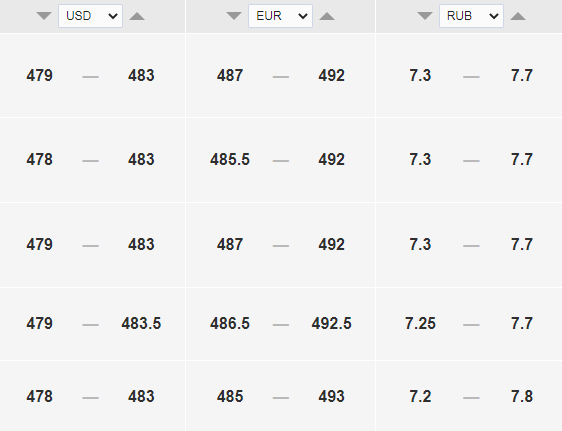The image size is (562, 431).
Task: Select the 485.5 EUR buy rate
Action: 230,159
